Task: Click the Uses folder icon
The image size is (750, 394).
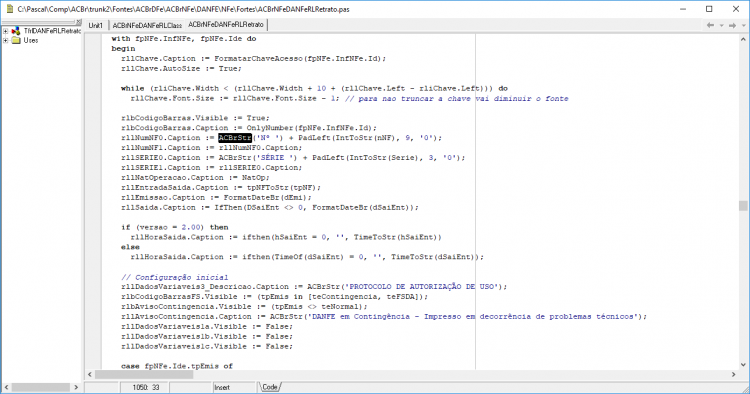Action: pyautogui.click(x=16, y=41)
